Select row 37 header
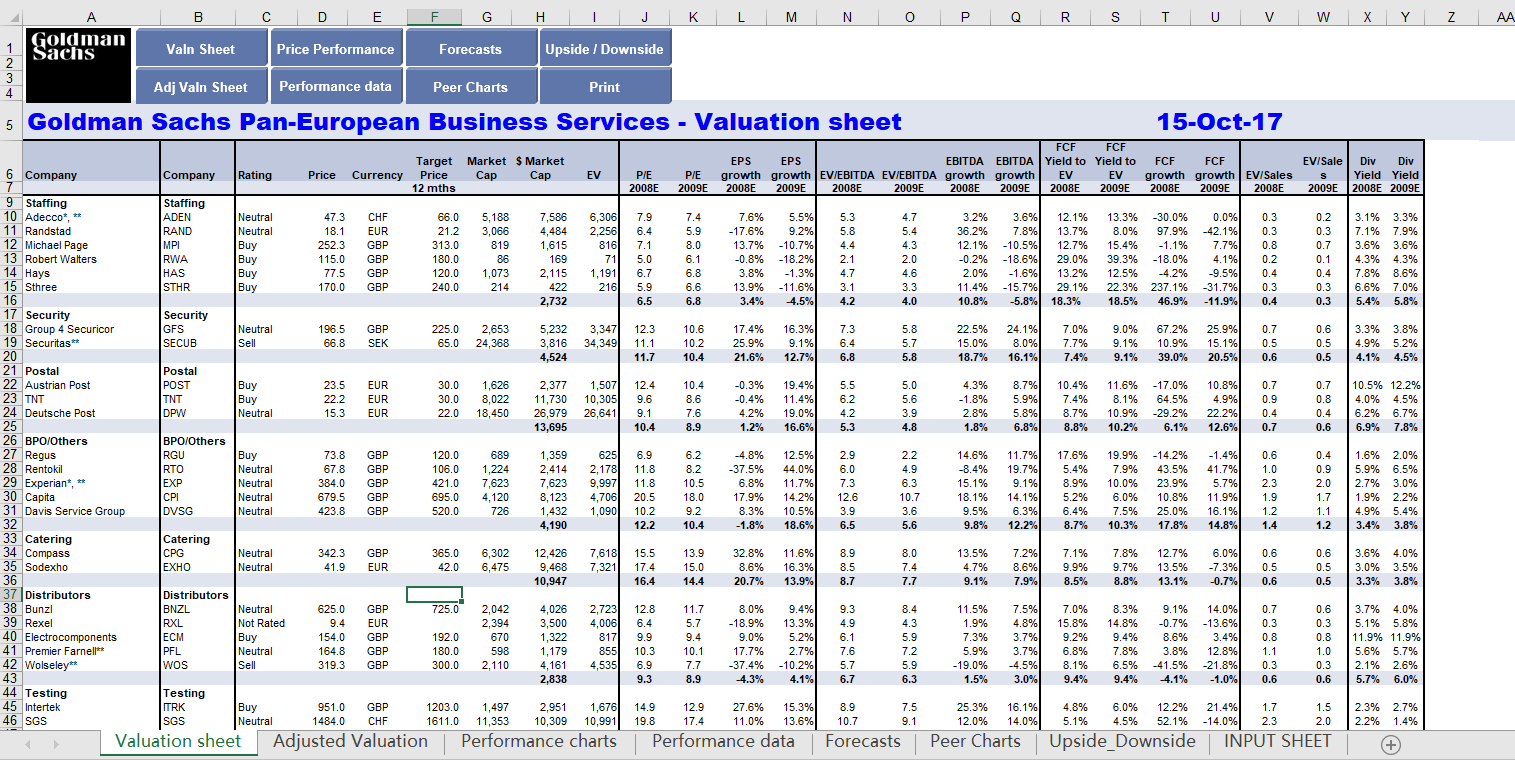This screenshot has height=760, width=1515. coord(10,595)
